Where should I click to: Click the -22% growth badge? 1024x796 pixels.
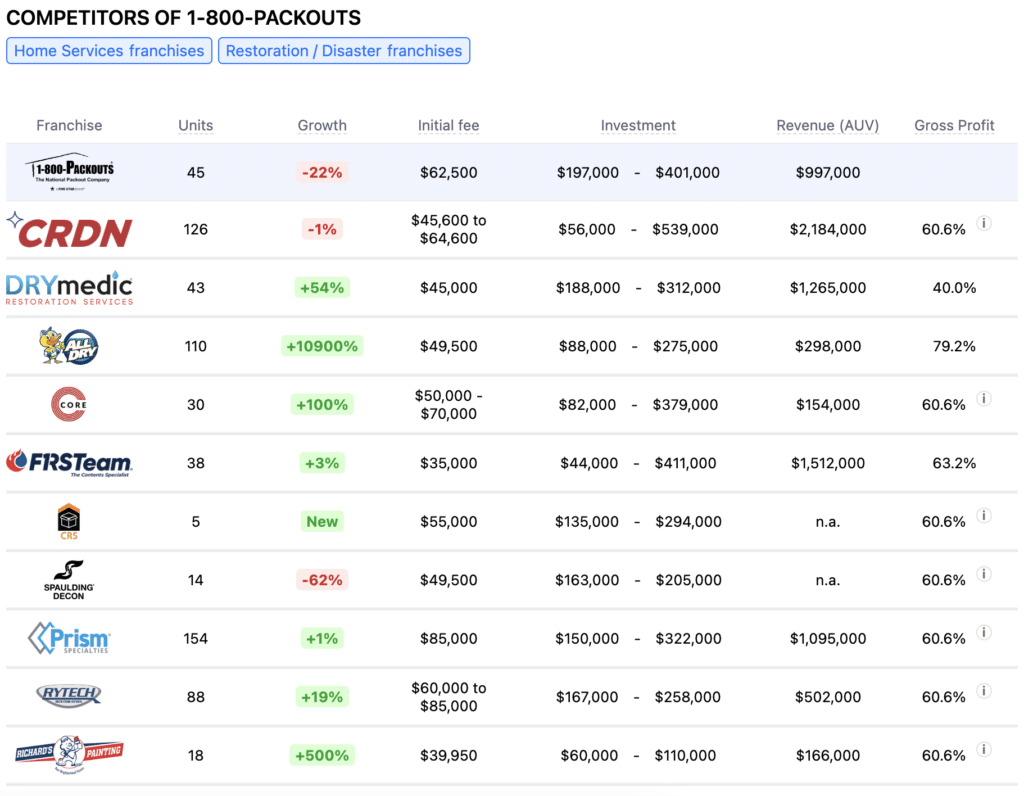pyautogui.click(x=322, y=172)
